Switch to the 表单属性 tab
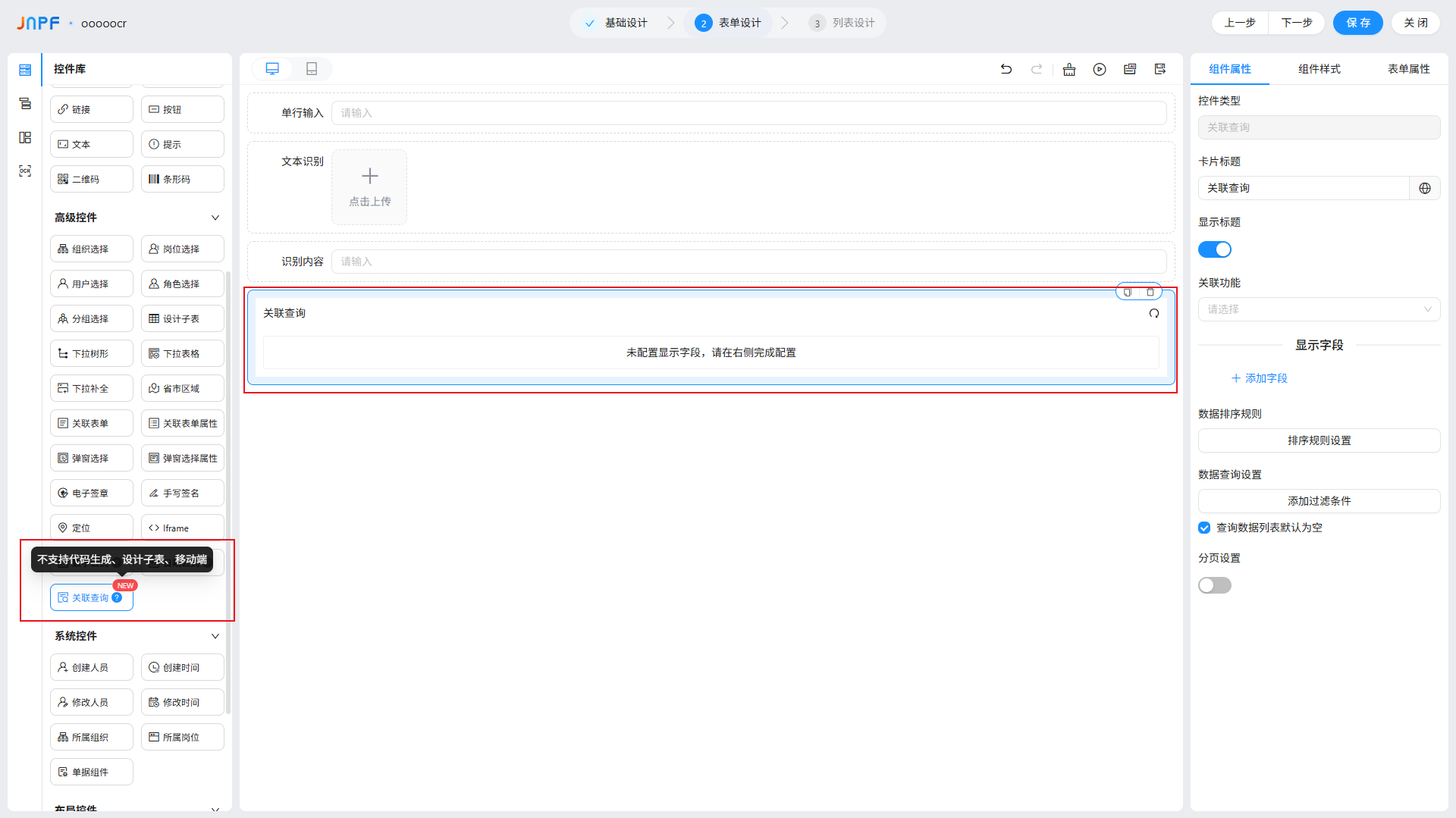The image size is (1456, 818). point(1408,69)
